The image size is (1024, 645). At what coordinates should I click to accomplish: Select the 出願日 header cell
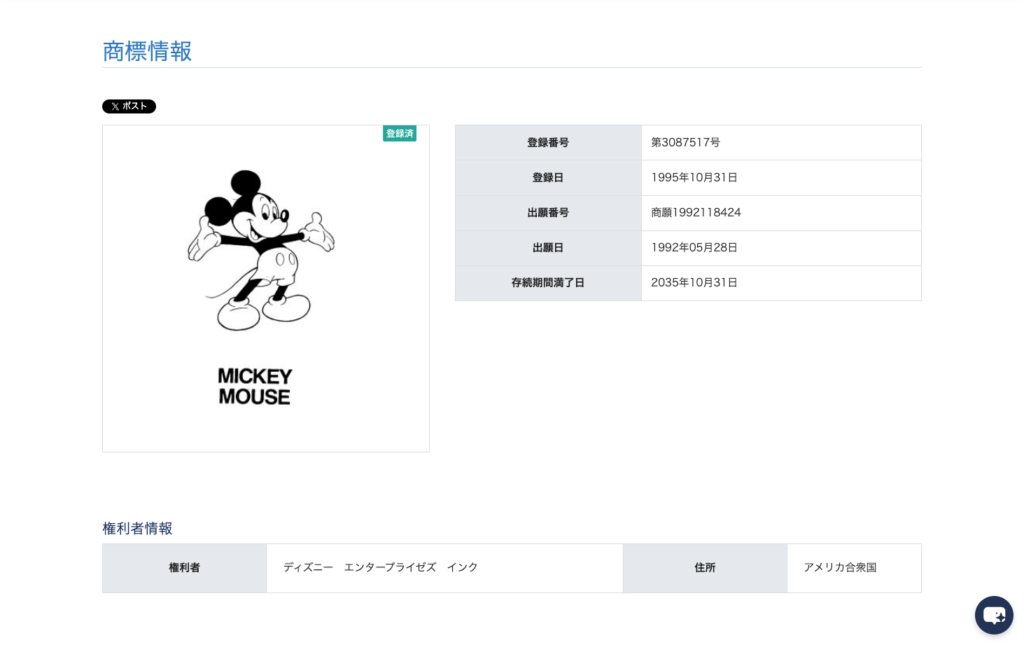pos(548,248)
